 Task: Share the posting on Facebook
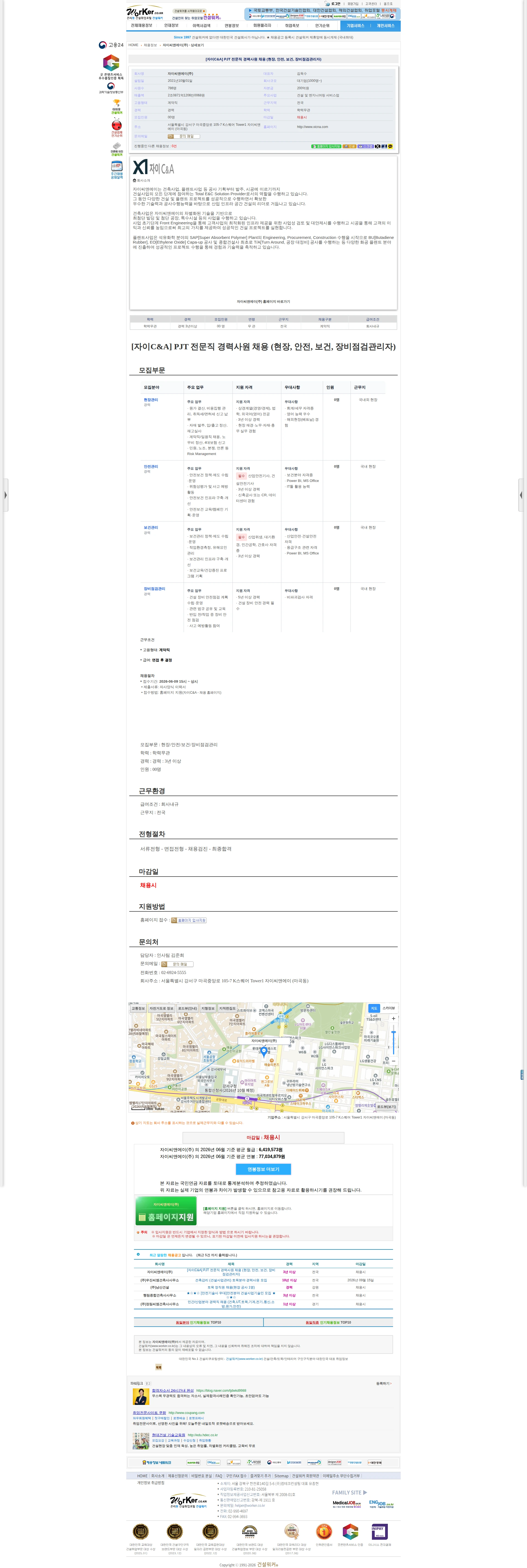[384, 147]
